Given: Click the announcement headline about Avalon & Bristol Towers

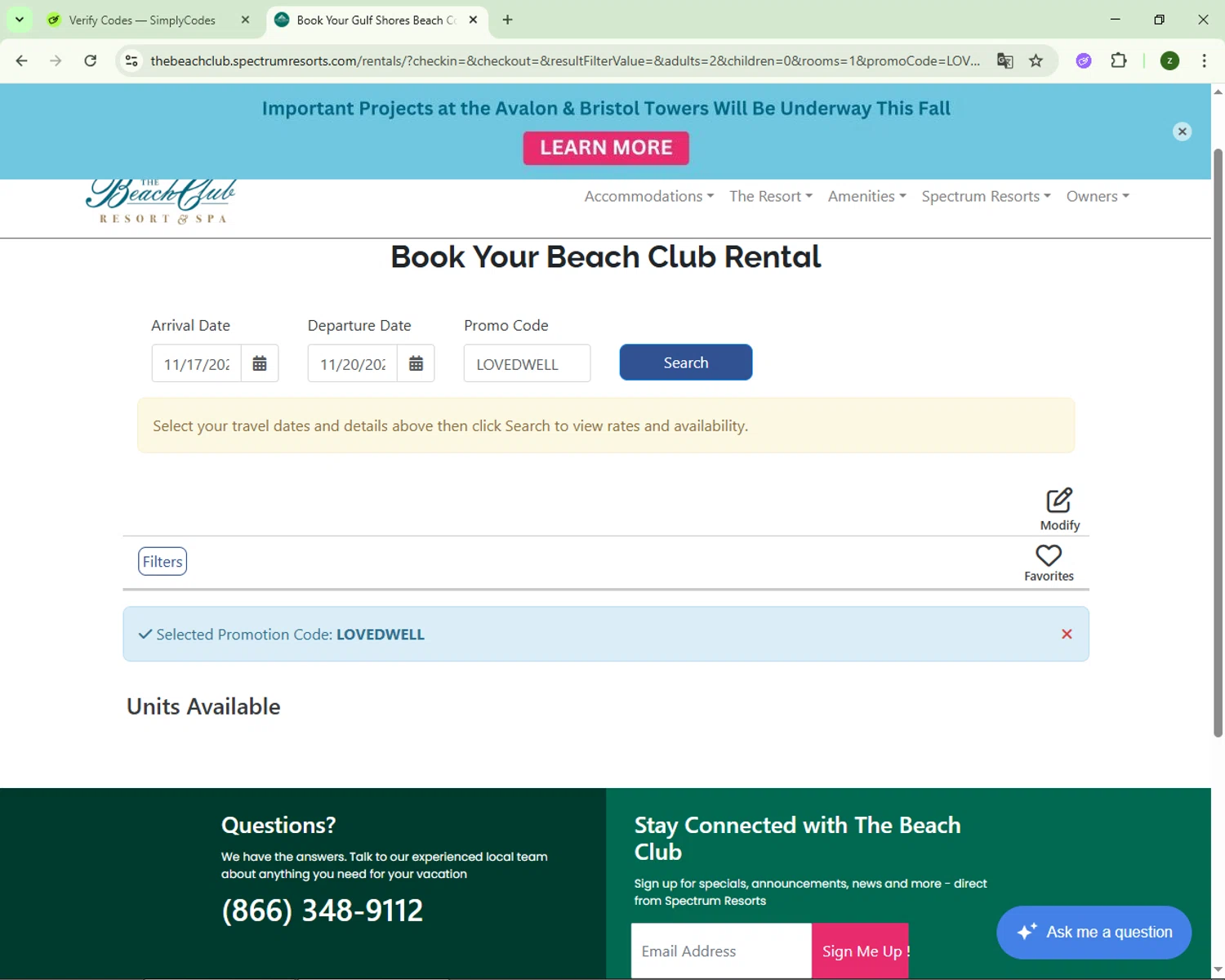Looking at the screenshot, I should click(x=606, y=109).
